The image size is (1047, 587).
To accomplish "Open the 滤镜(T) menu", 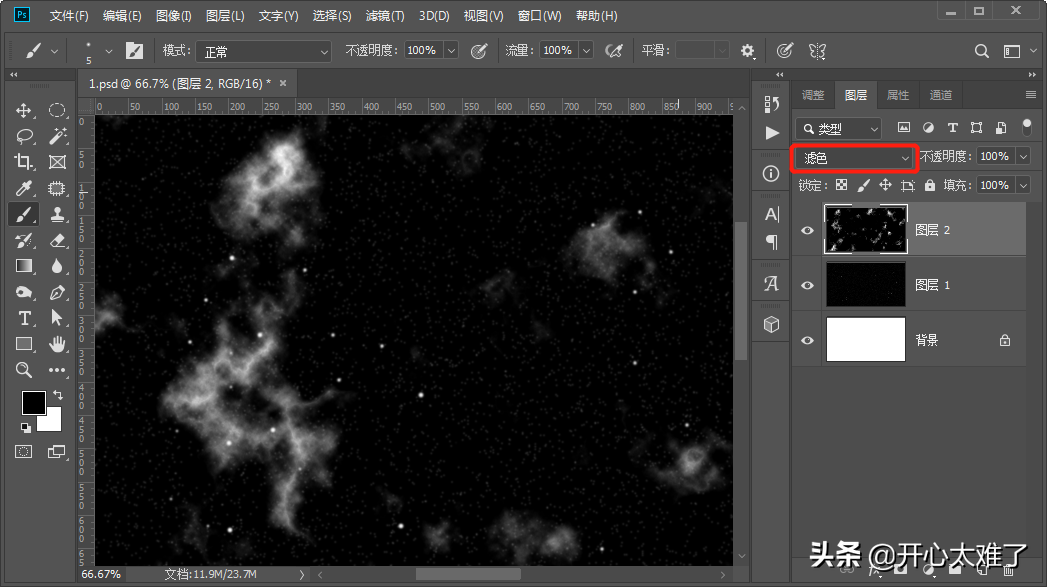I will click(x=385, y=16).
